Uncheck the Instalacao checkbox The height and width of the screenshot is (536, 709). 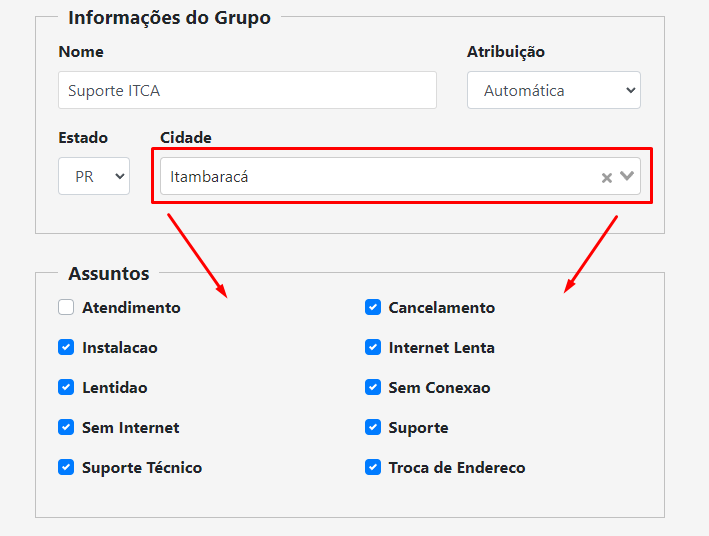67,347
